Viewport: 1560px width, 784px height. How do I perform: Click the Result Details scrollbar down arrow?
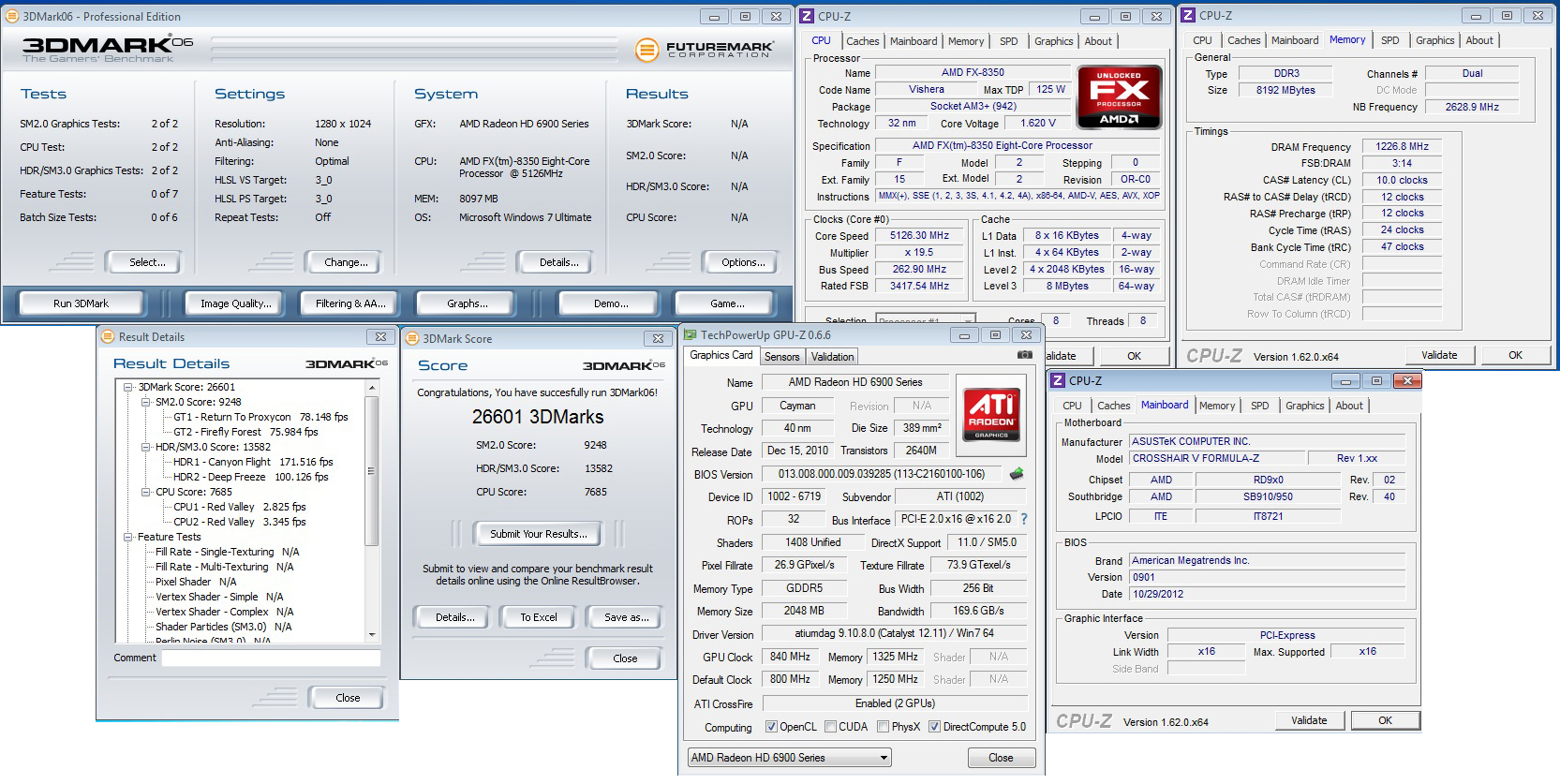click(372, 635)
